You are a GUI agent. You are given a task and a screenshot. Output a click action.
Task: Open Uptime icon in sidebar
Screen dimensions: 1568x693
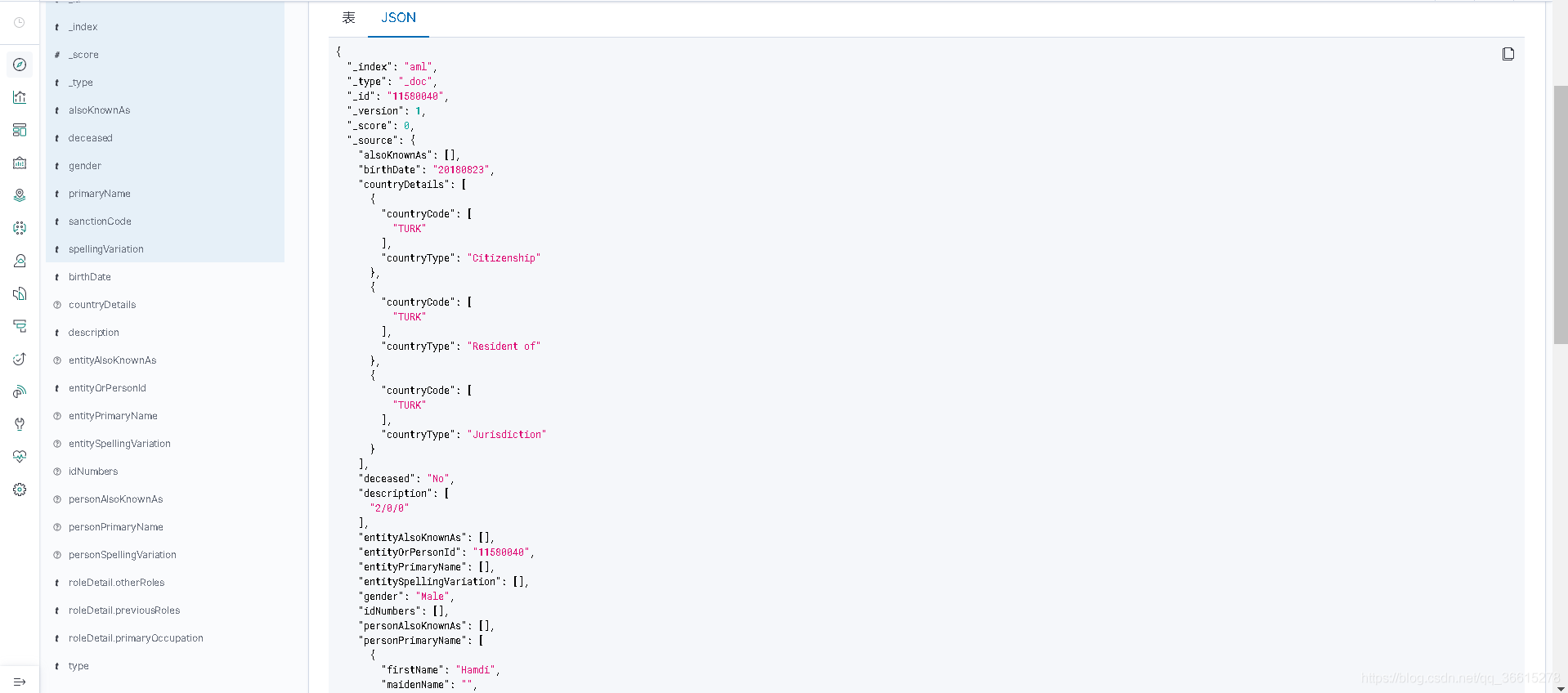pos(20,359)
